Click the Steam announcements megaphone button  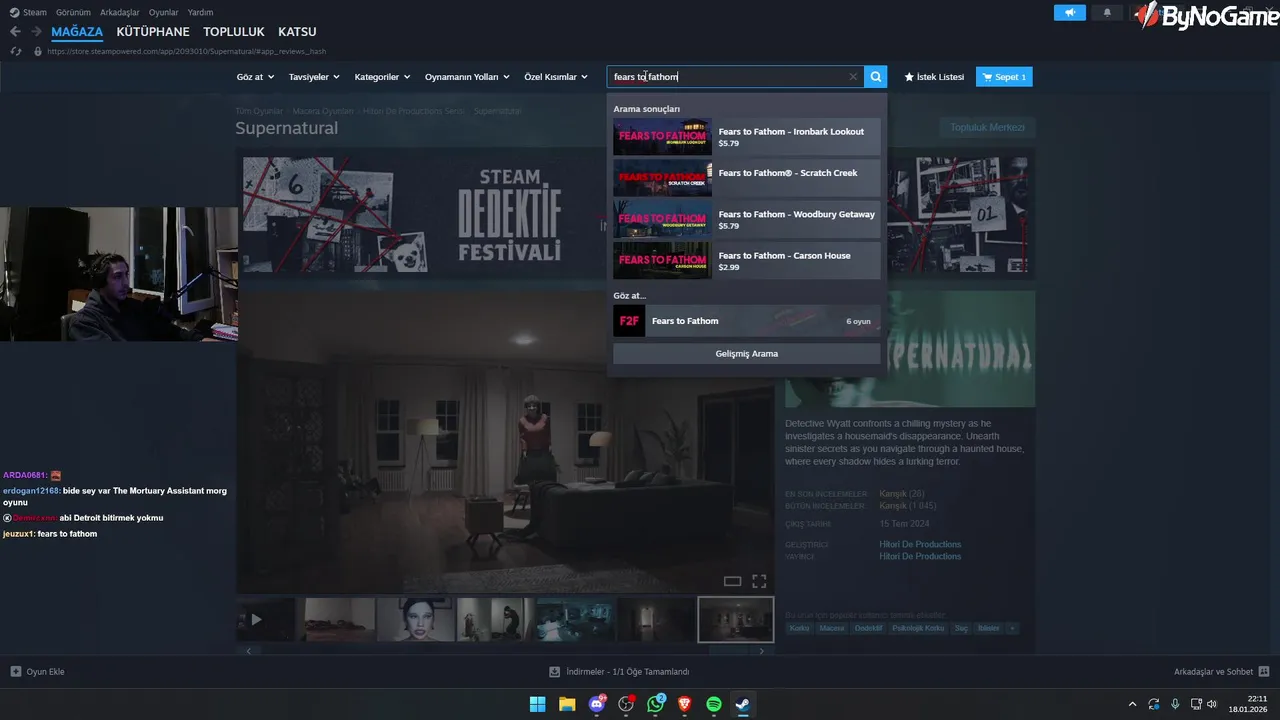[1069, 13]
